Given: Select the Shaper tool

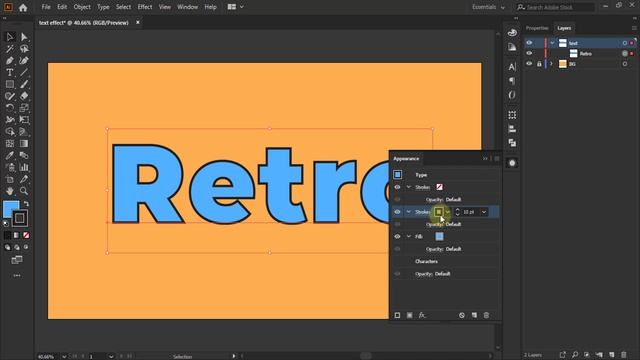Looking at the screenshot, I should pyautogui.click(x=10, y=96).
